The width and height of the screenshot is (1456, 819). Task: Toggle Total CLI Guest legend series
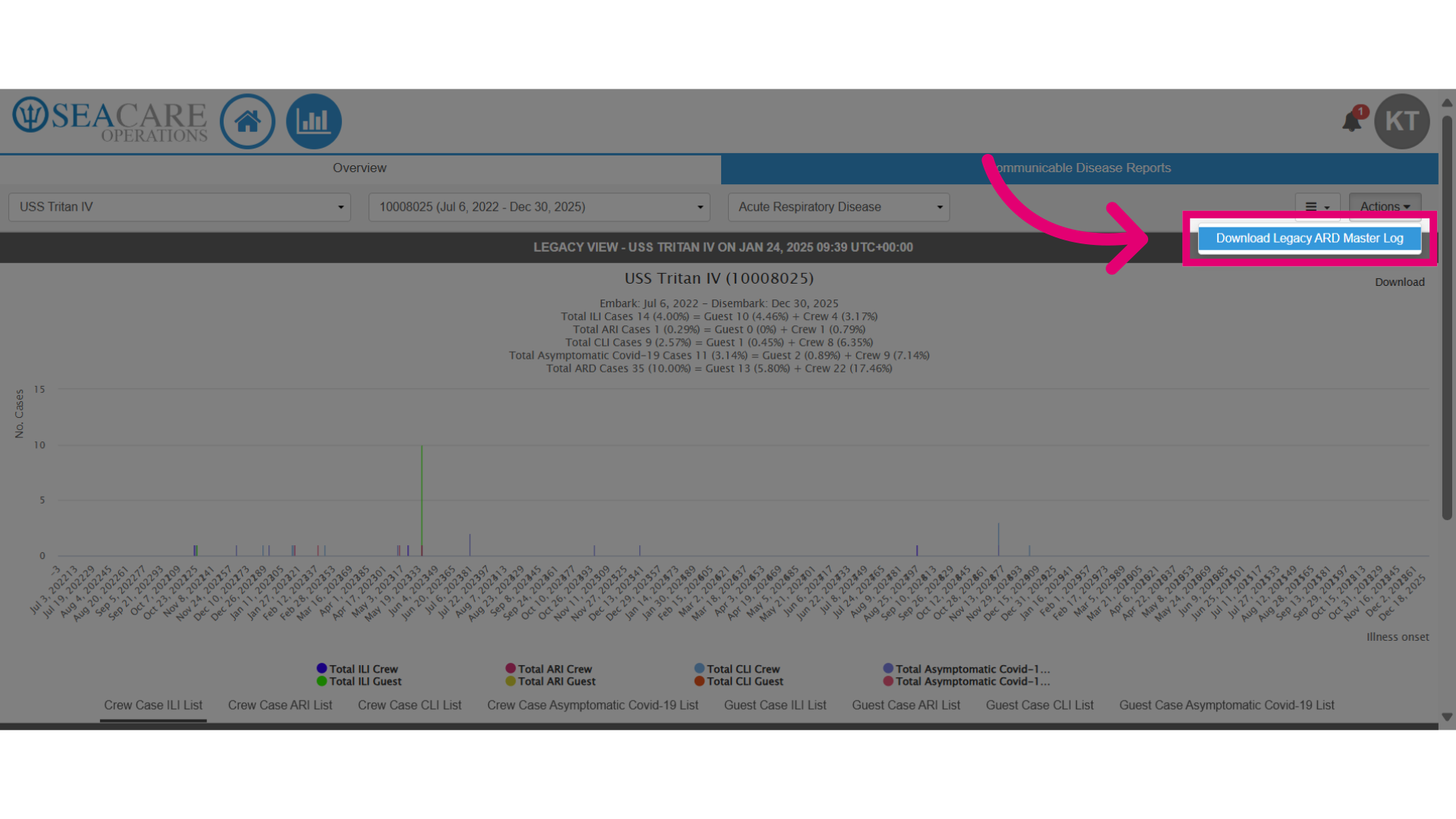pyautogui.click(x=739, y=681)
